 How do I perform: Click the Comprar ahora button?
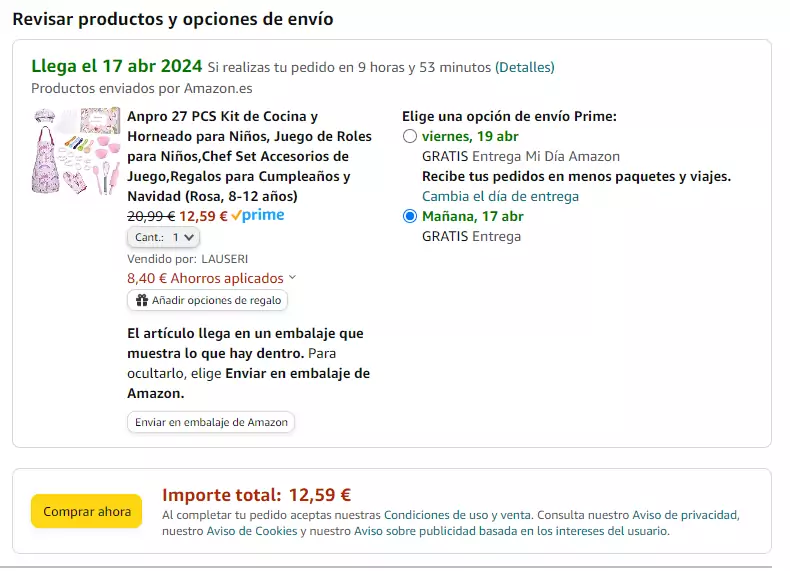[87, 511]
